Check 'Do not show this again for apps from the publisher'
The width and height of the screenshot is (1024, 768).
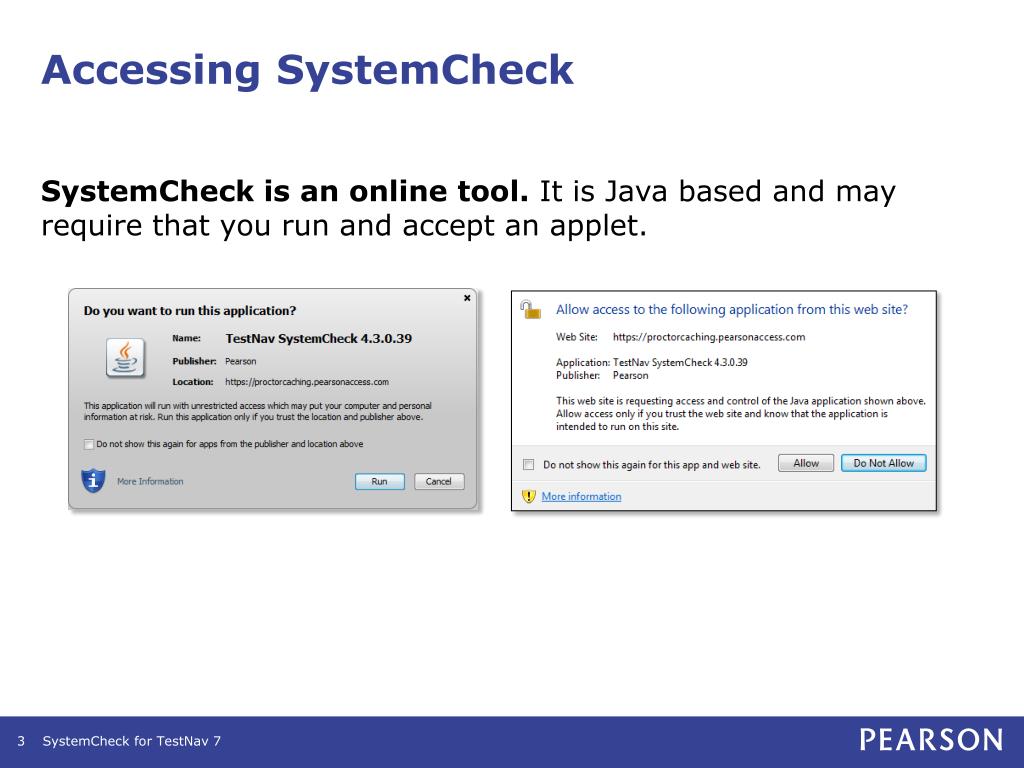pos(89,444)
